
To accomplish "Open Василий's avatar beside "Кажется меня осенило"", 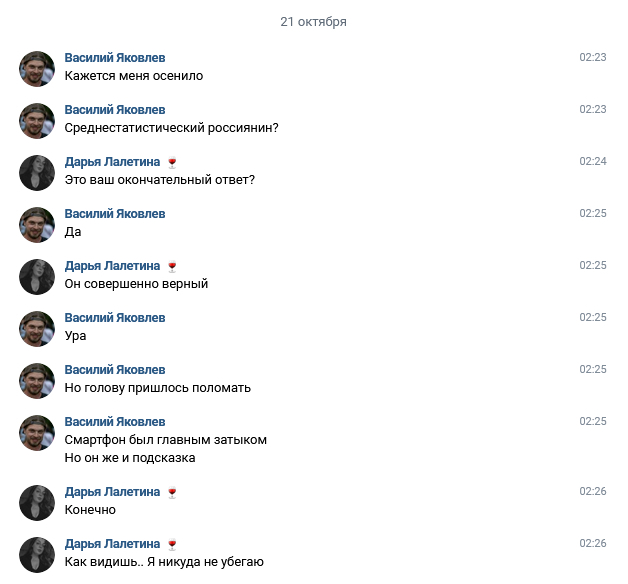I will [x=36, y=68].
